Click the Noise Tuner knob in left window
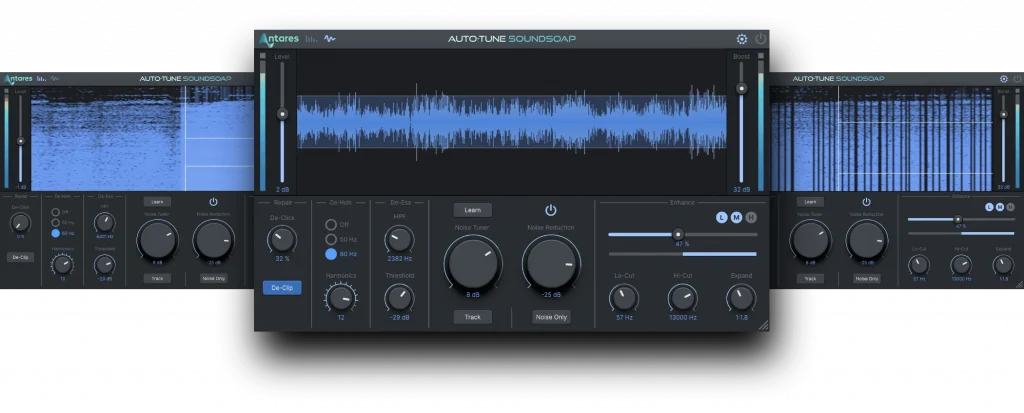 [x=157, y=240]
